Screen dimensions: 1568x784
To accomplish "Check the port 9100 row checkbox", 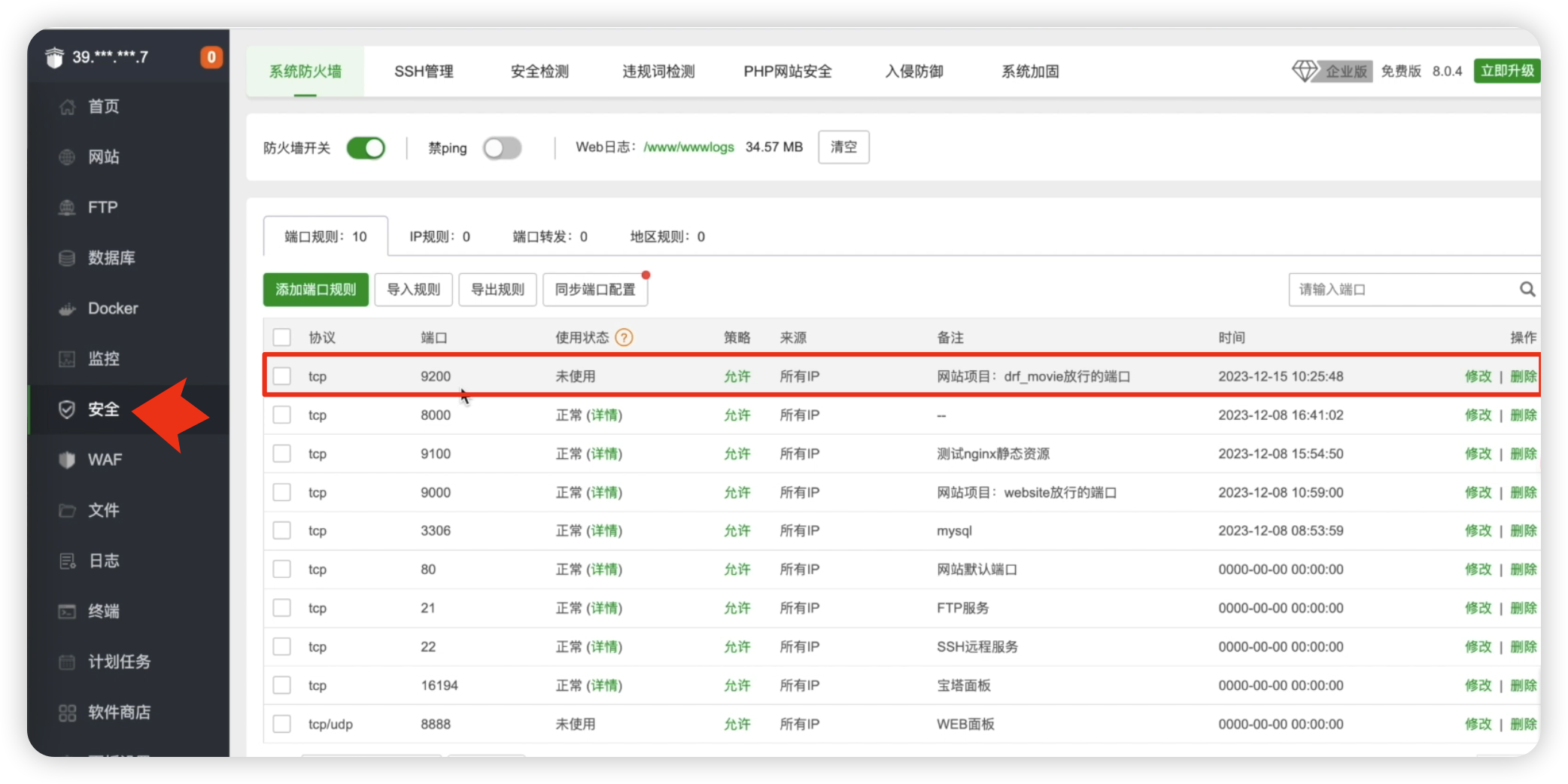I will tap(282, 454).
